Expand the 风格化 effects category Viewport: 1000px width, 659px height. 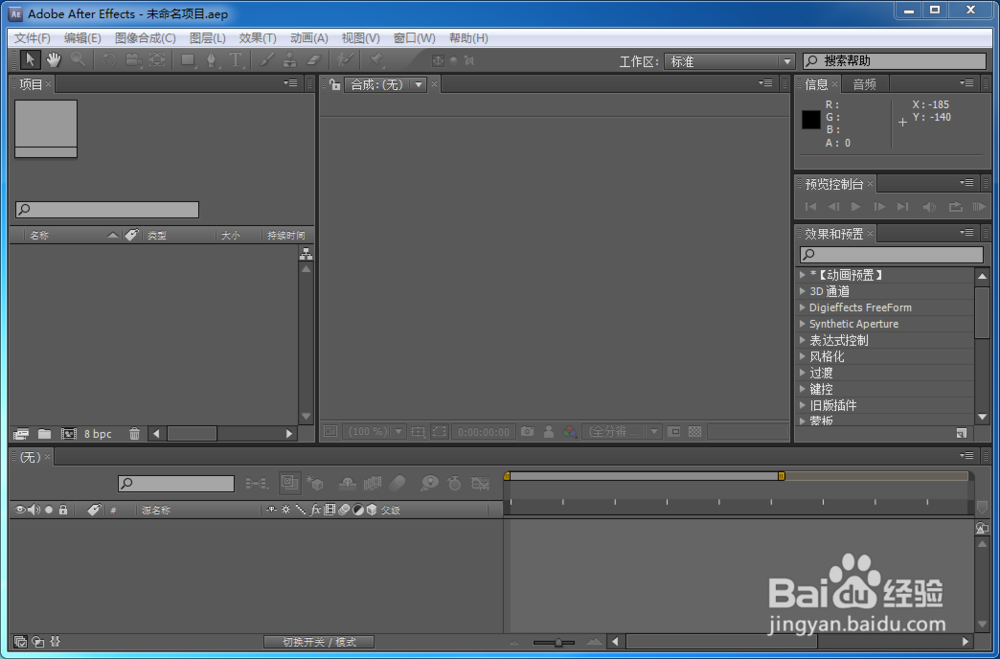pyautogui.click(x=802, y=357)
